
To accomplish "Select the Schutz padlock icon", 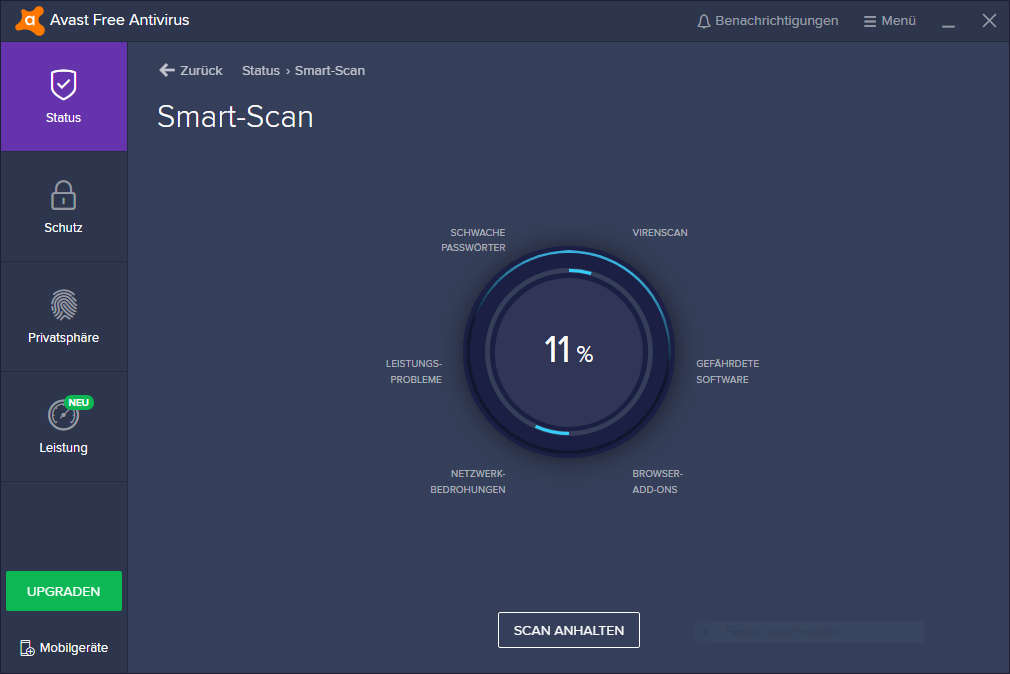I will (64, 195).
